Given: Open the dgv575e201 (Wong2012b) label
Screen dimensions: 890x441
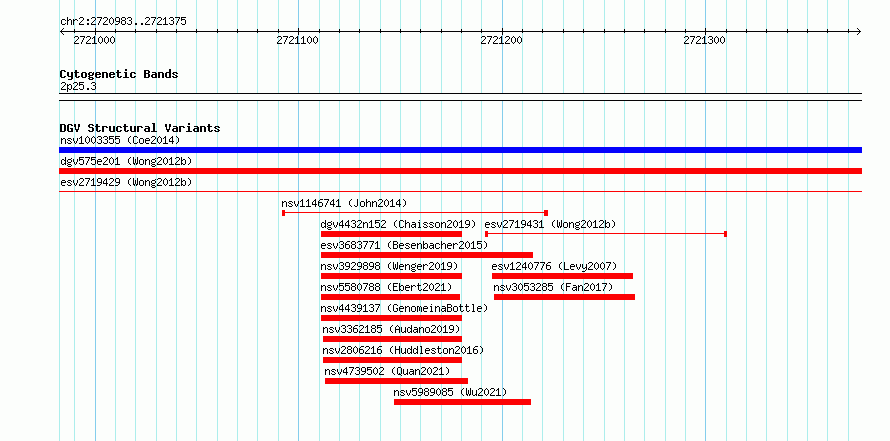Looking at the screenshot, I should (x=126, y=161).
